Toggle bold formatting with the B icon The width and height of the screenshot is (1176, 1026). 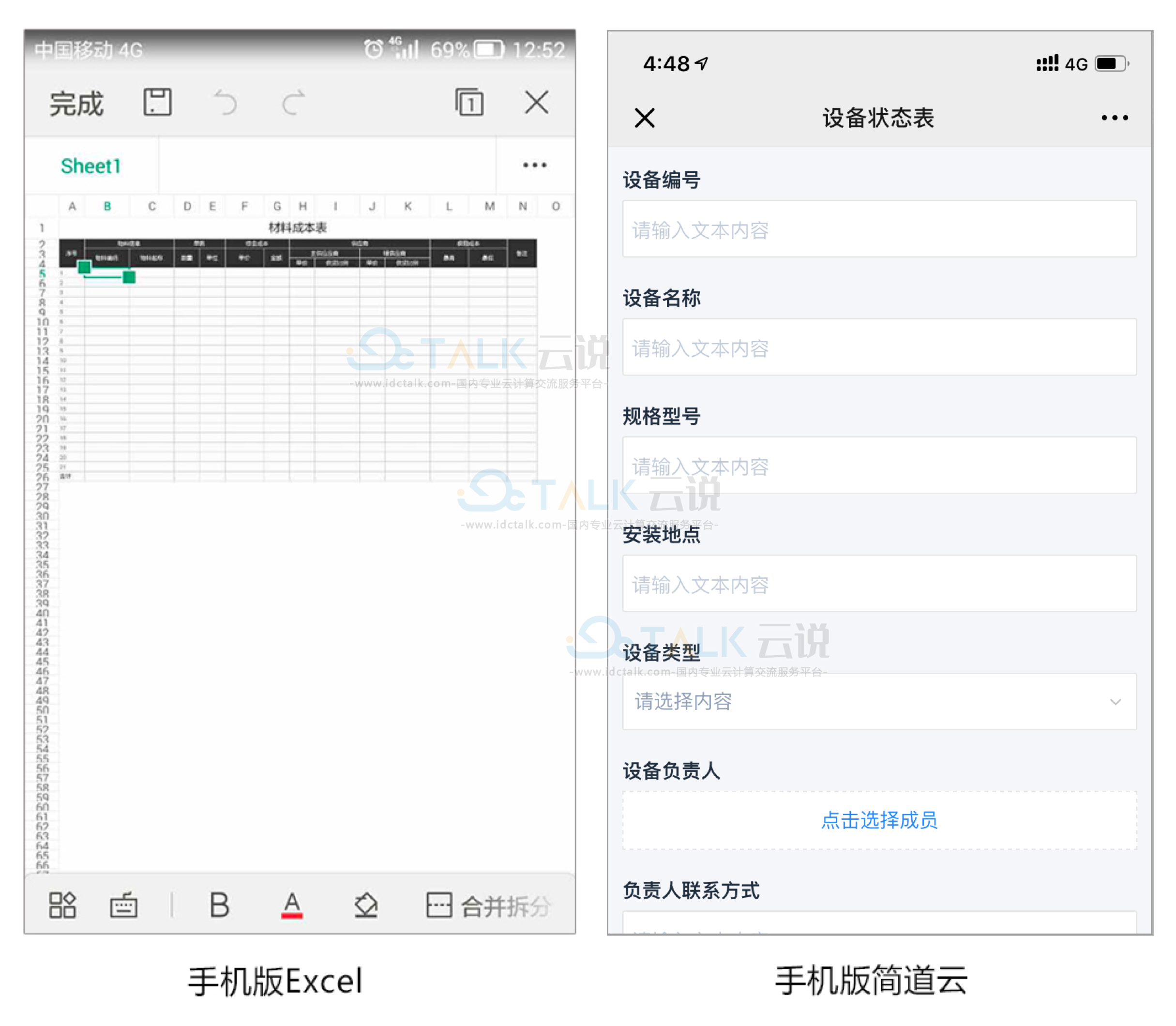click(219, 905)
